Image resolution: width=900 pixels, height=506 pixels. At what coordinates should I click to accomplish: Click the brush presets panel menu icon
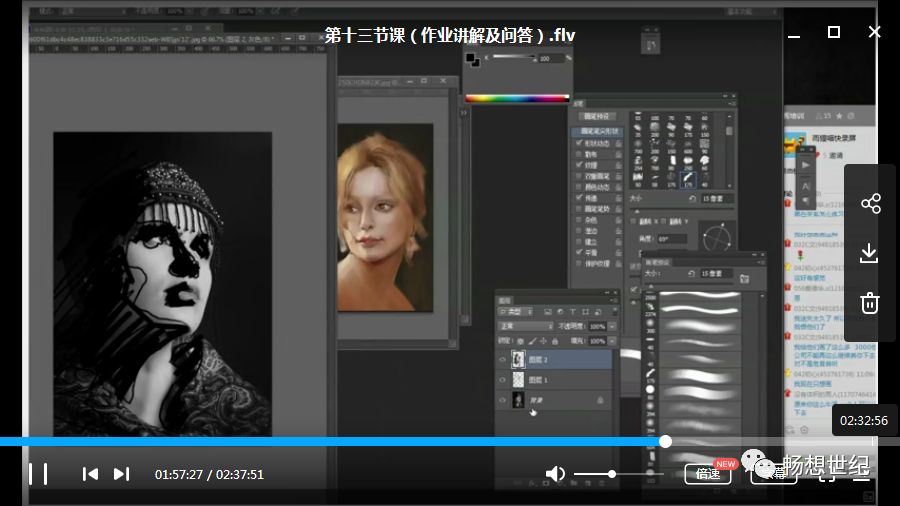point(762,262)
